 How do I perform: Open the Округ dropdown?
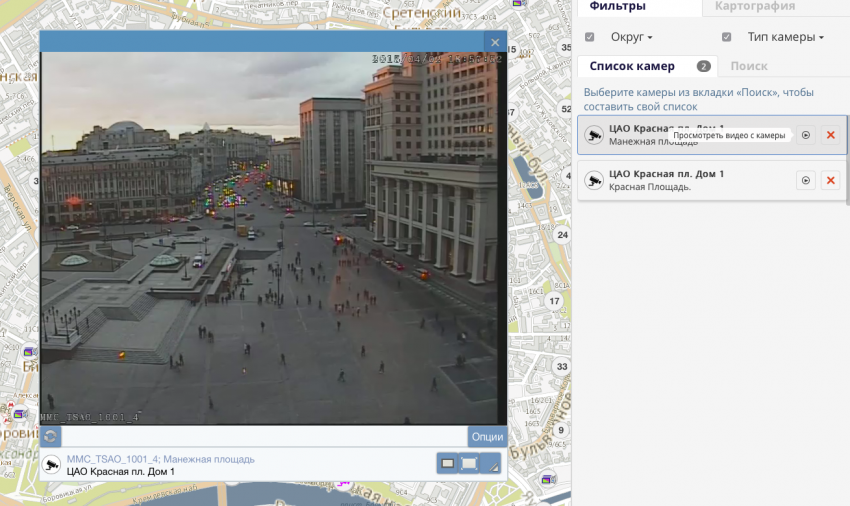pyautogui.click(x=632, y=37)
